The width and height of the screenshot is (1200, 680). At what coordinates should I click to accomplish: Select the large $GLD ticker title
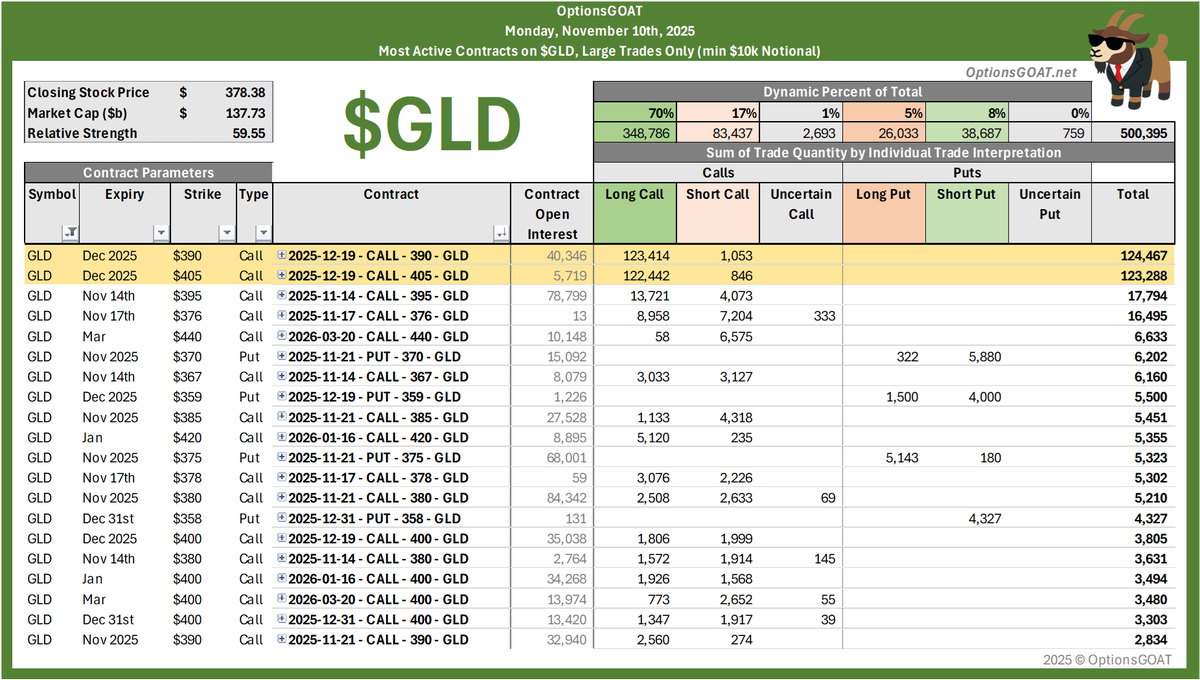432,125
